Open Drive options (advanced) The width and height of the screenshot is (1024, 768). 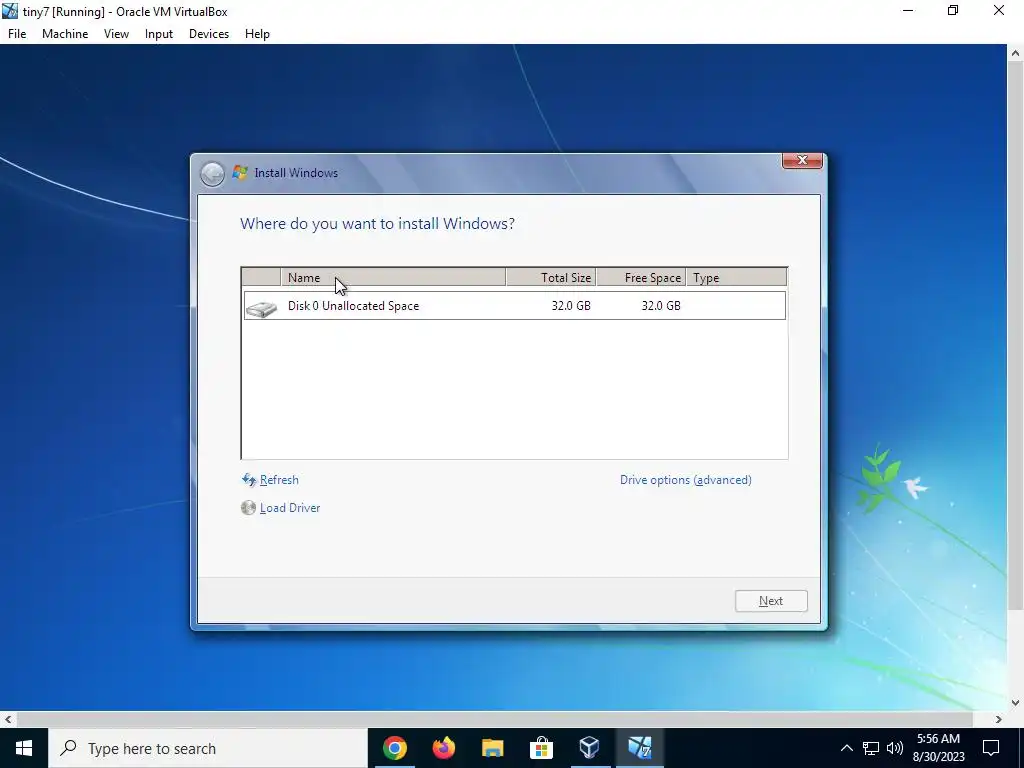686,480
